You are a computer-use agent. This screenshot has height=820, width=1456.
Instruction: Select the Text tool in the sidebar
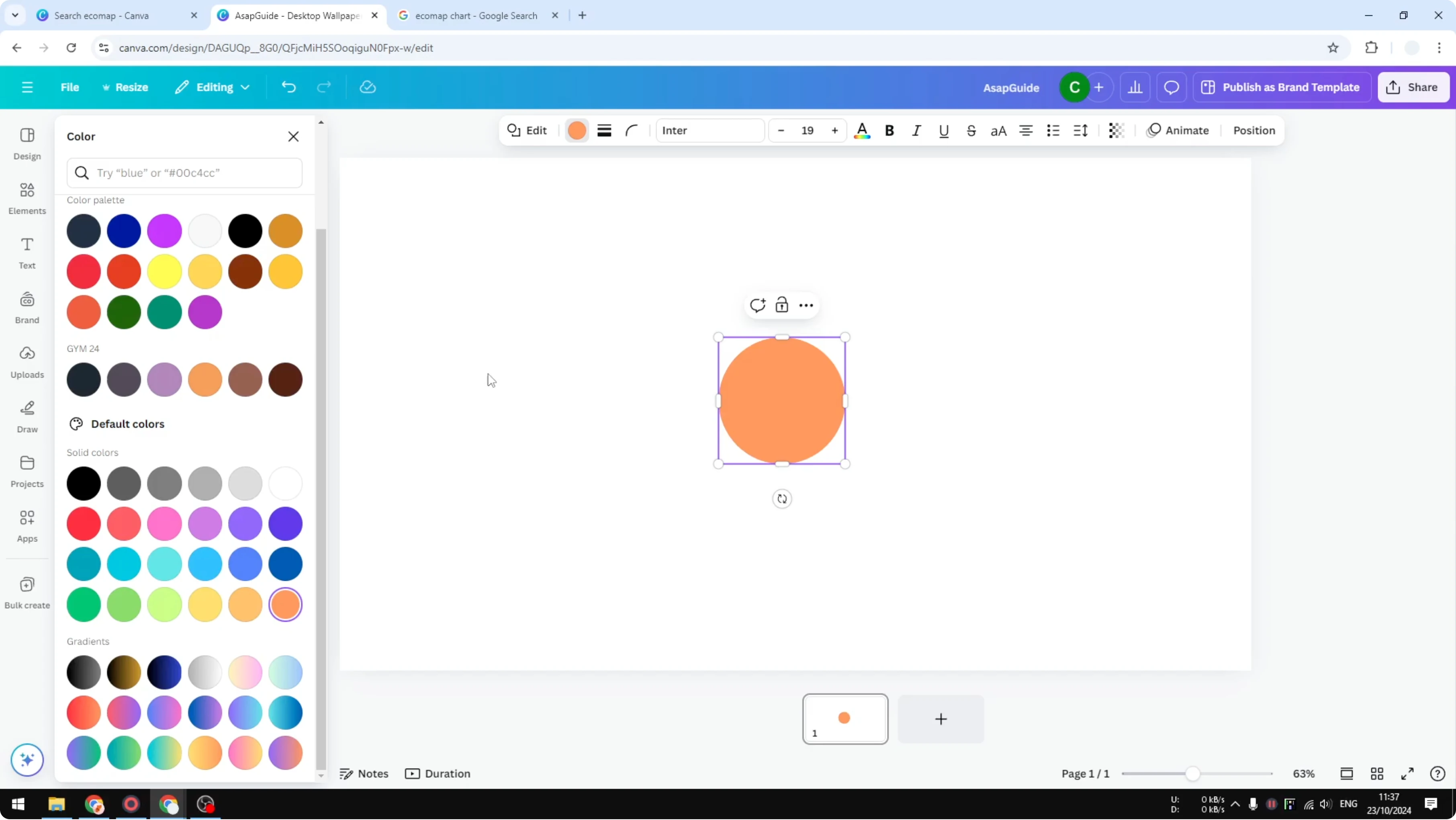coord(26,253)
